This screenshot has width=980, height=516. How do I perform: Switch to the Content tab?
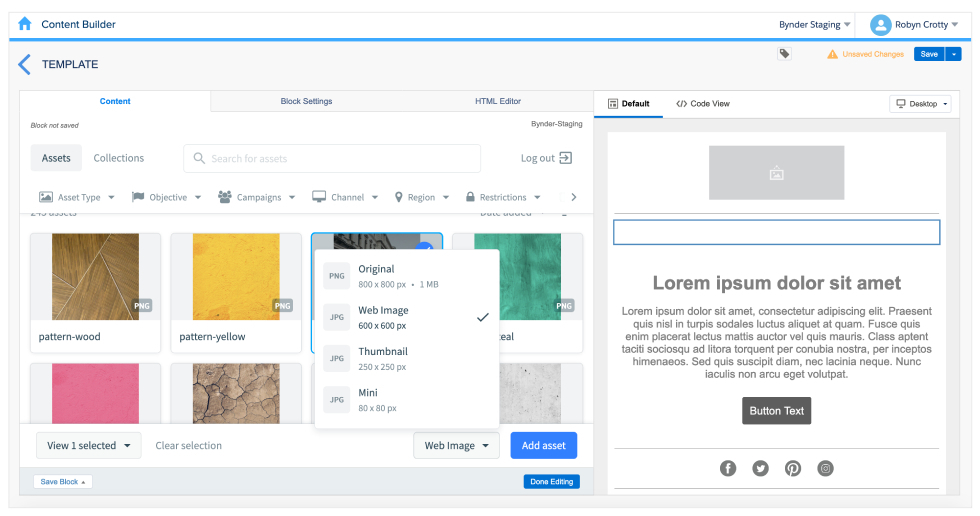pyautogui.click(x=115, y=101)
